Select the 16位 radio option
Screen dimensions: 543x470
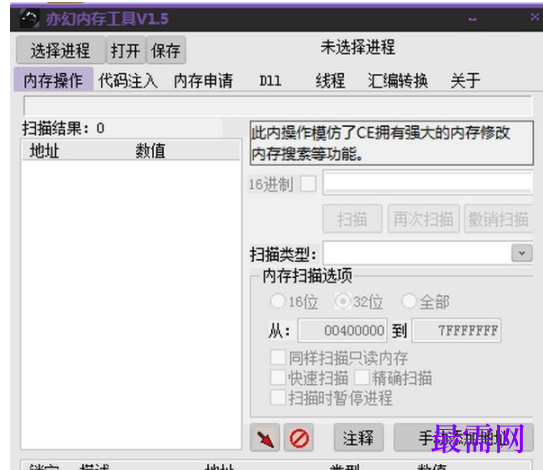coord(278,301)
